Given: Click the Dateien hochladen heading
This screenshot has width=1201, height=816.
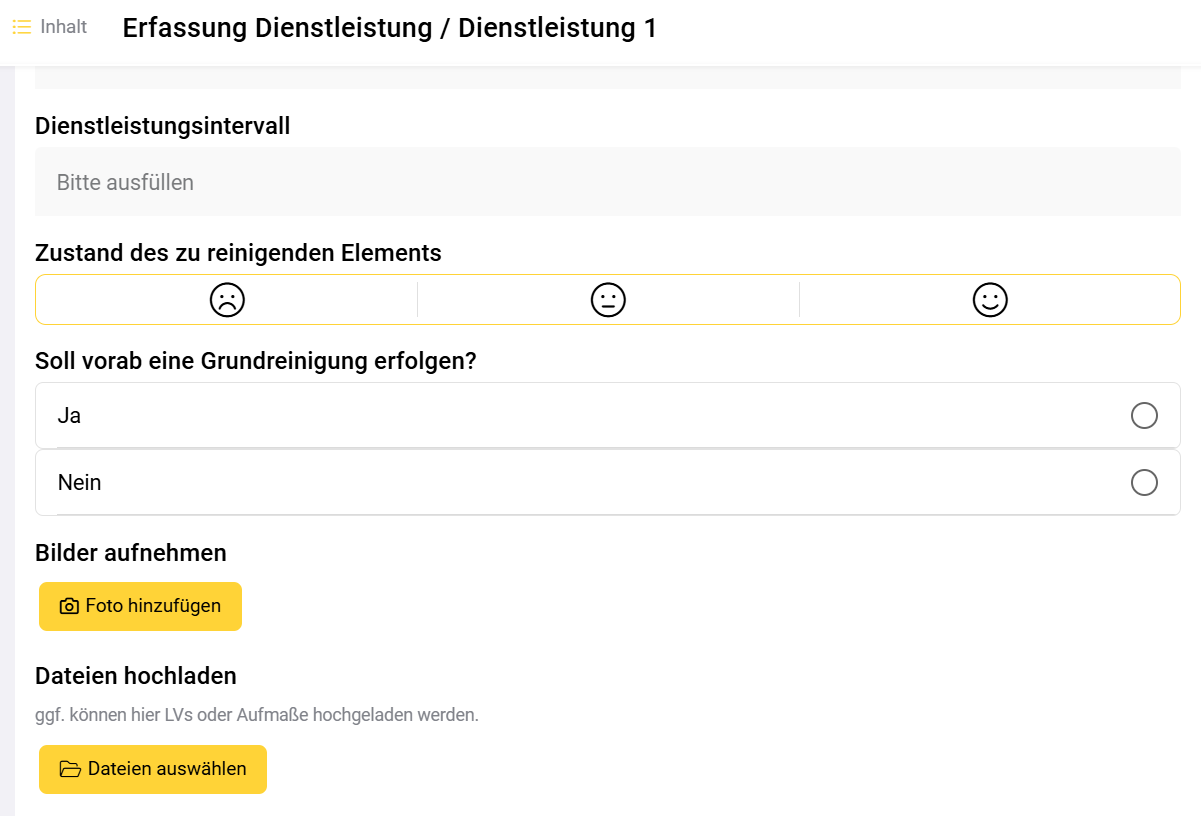Looking at the screenshot, I should click(136, 676).
